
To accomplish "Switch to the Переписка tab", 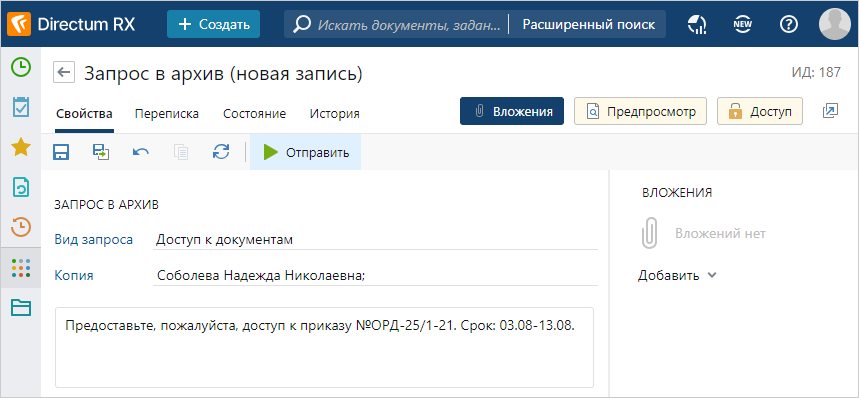I will (167, 114).
